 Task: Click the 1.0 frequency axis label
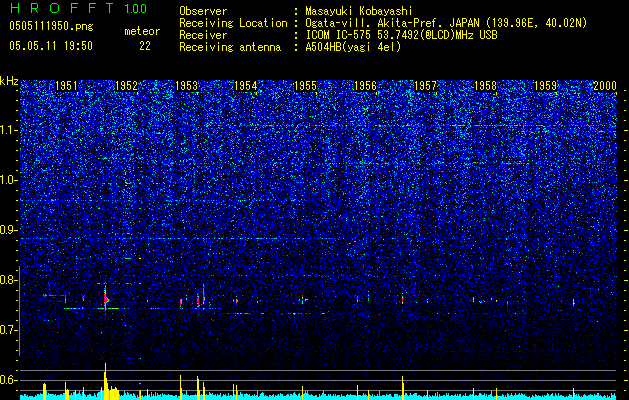point(8,180)
